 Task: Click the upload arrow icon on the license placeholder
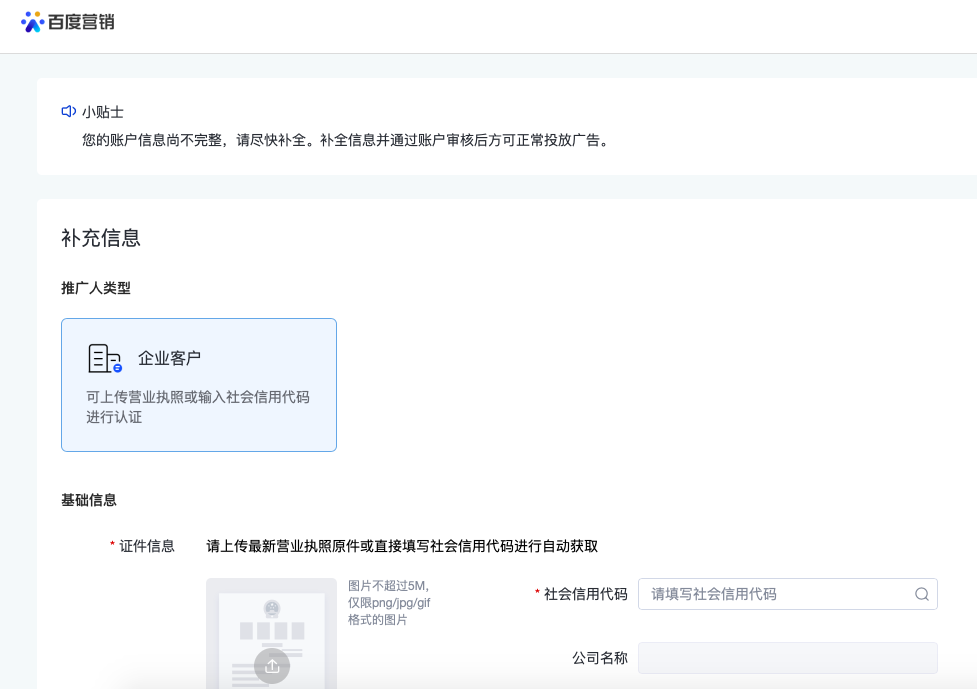271,666
